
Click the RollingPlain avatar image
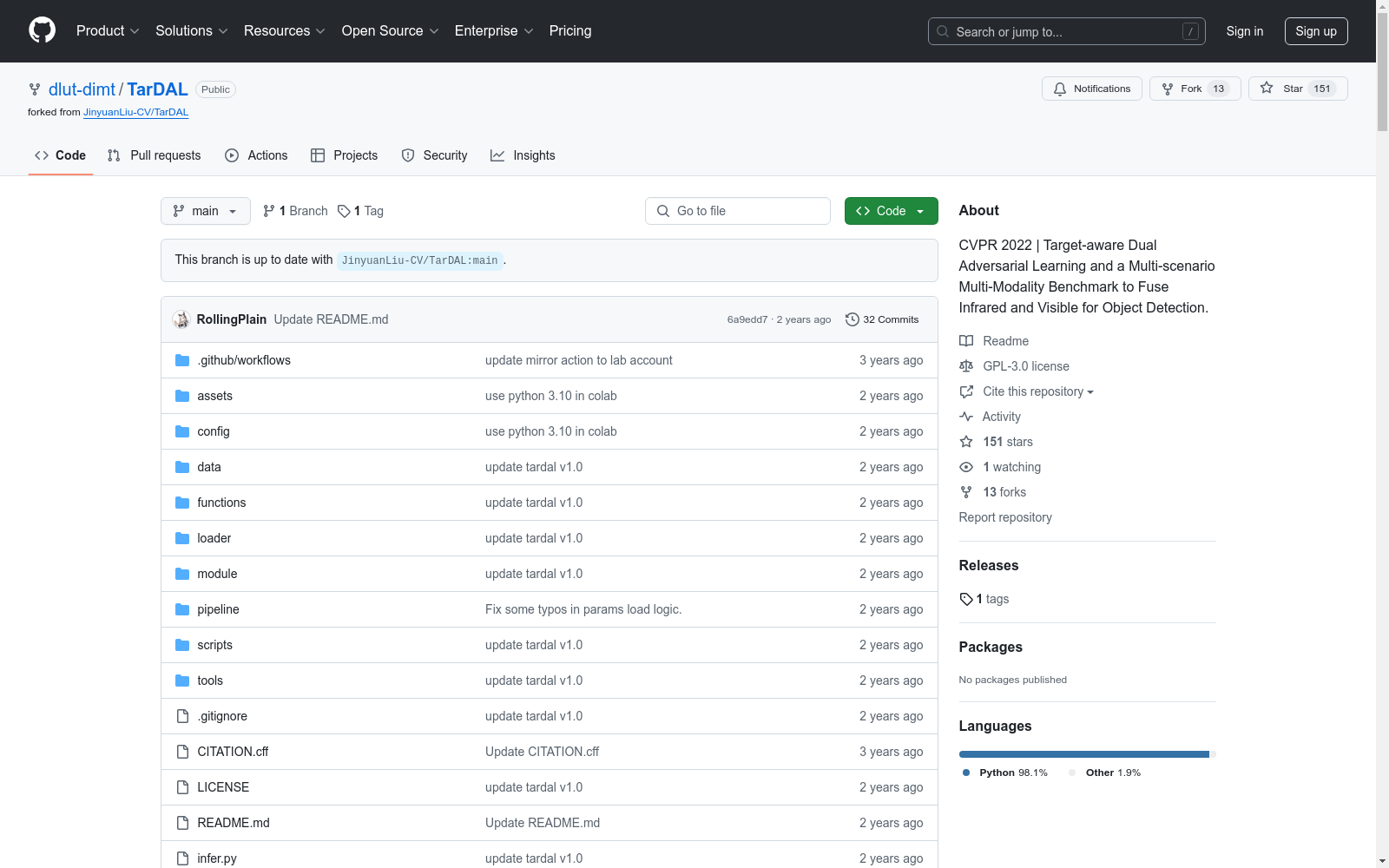click(181, 319)
